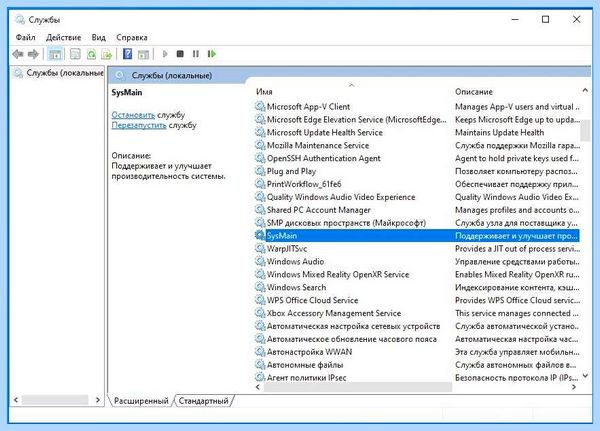The width and height of the screenshot is (600, 431).
Task: Click the Перезапустить службу link
Action: tap(139, 125)
